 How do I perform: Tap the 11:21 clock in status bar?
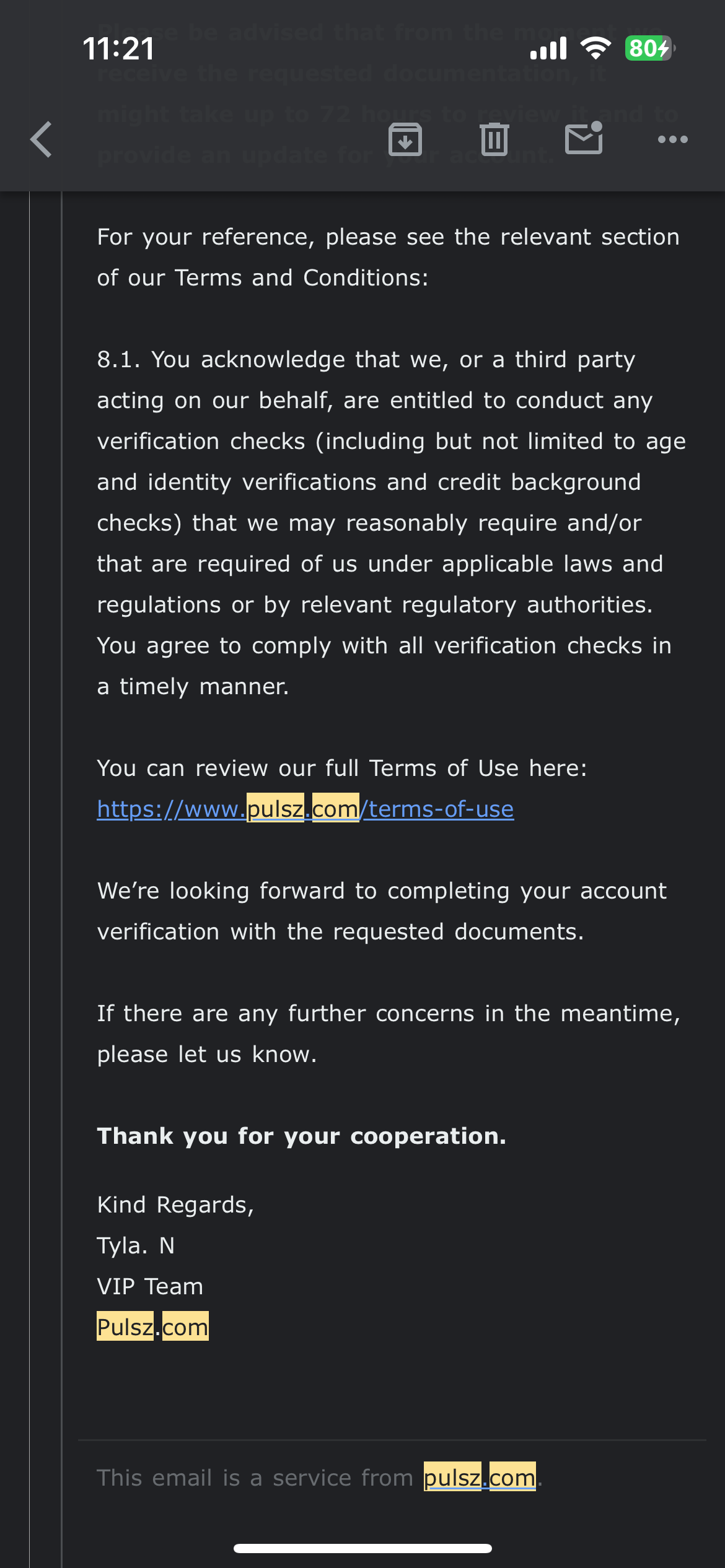[x=119, y=49]
